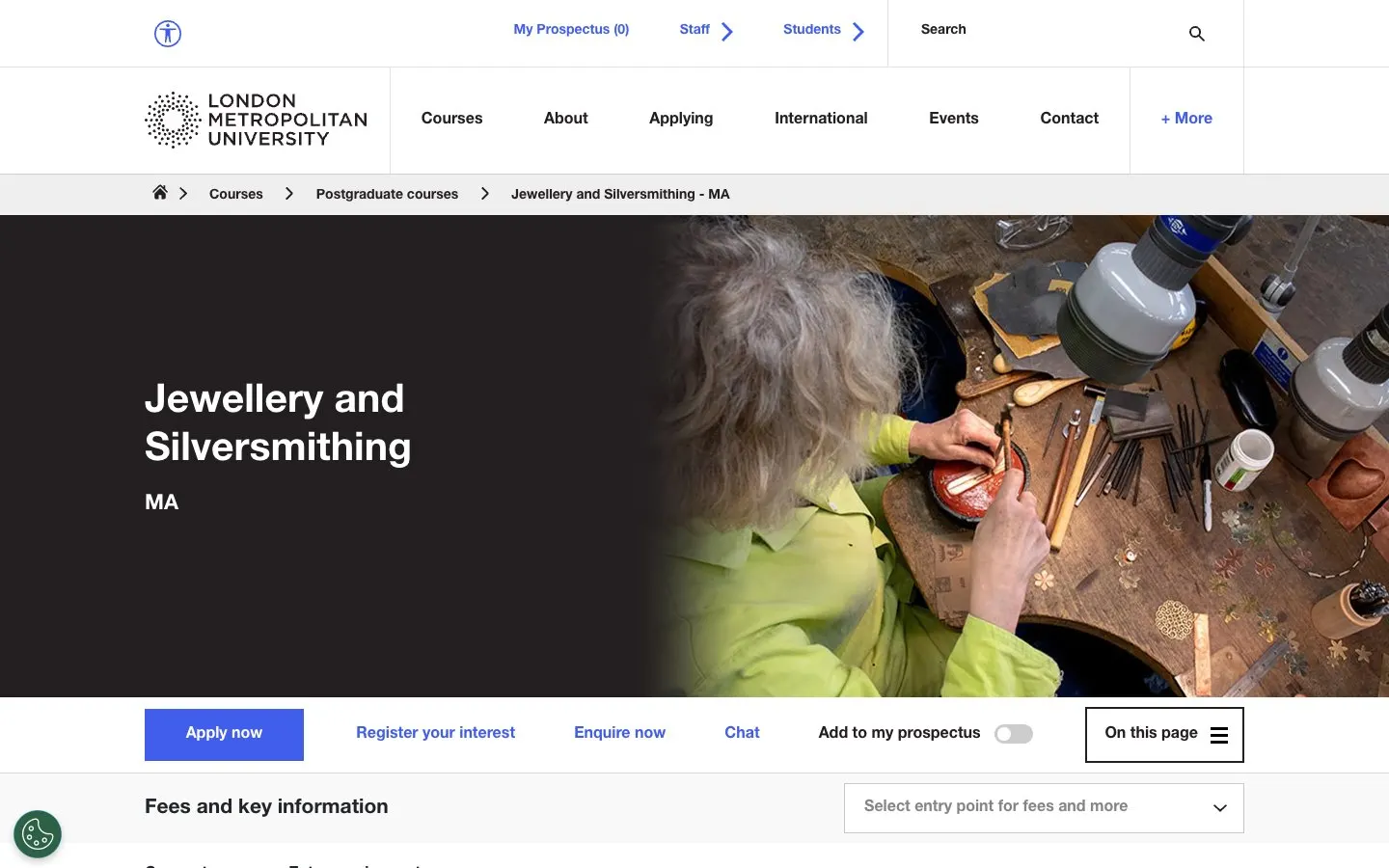This screenshot has height=868, width=1389.
Task: Open the accessibility tools icon
Action: [x=168, y=34]
